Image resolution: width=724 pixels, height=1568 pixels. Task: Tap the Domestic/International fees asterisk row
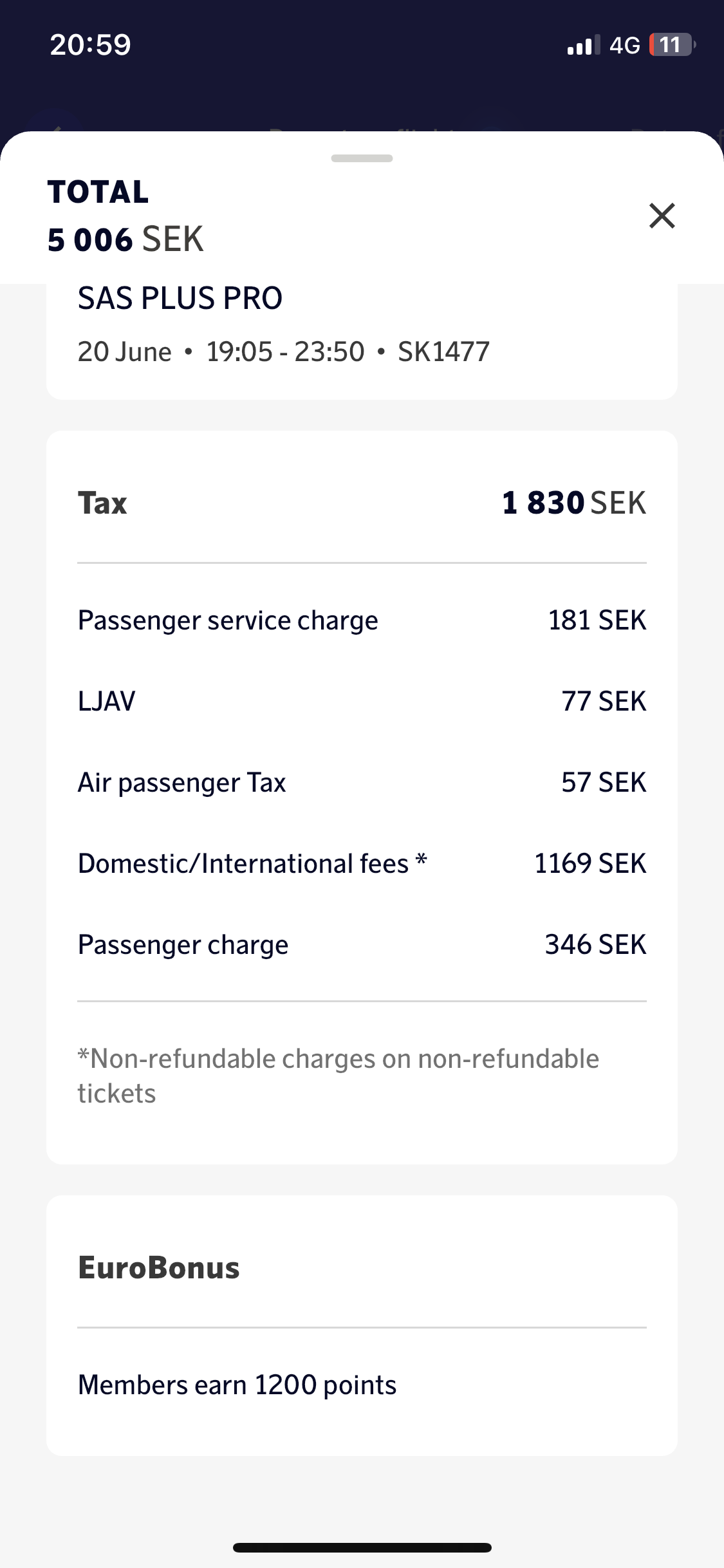pyautogui.click(x=362, y=864)
